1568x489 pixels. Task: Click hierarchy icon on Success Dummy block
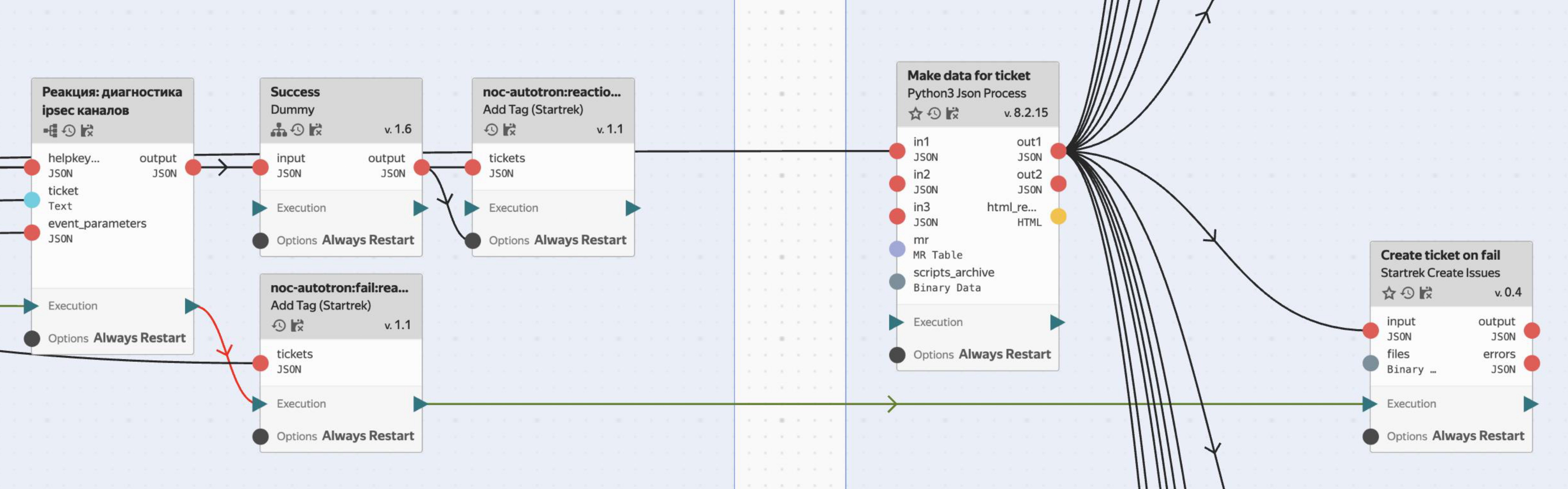click(x=279, y=130)
